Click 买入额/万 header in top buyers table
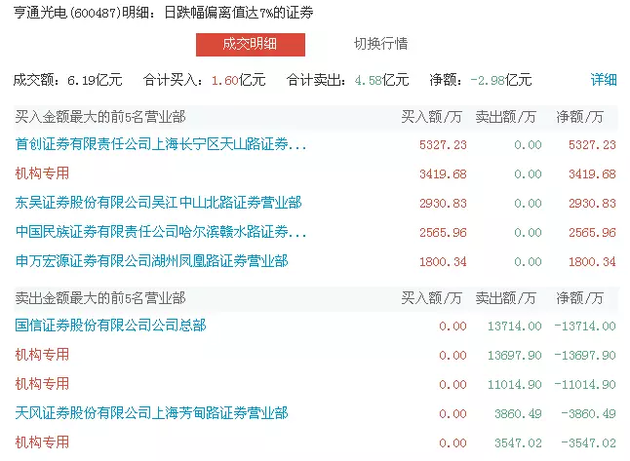Viewport: 630px width, 461px height. tap(433, 116)
